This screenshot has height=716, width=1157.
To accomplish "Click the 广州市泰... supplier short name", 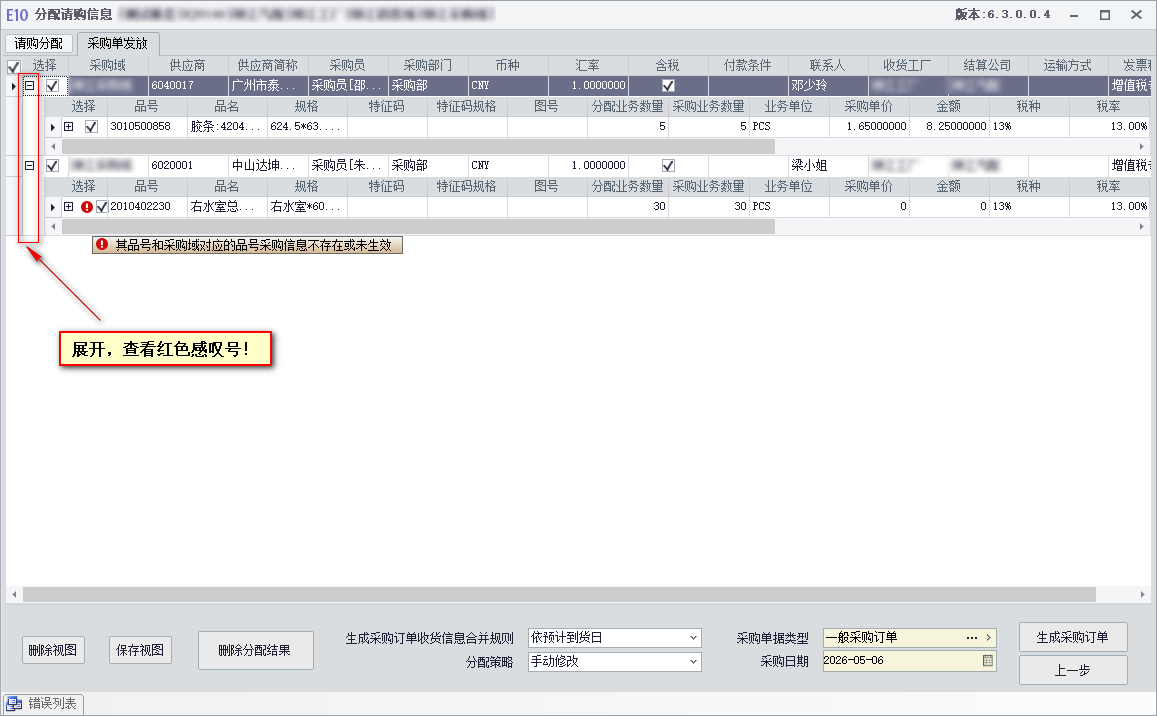I will [x=268, y=86].
